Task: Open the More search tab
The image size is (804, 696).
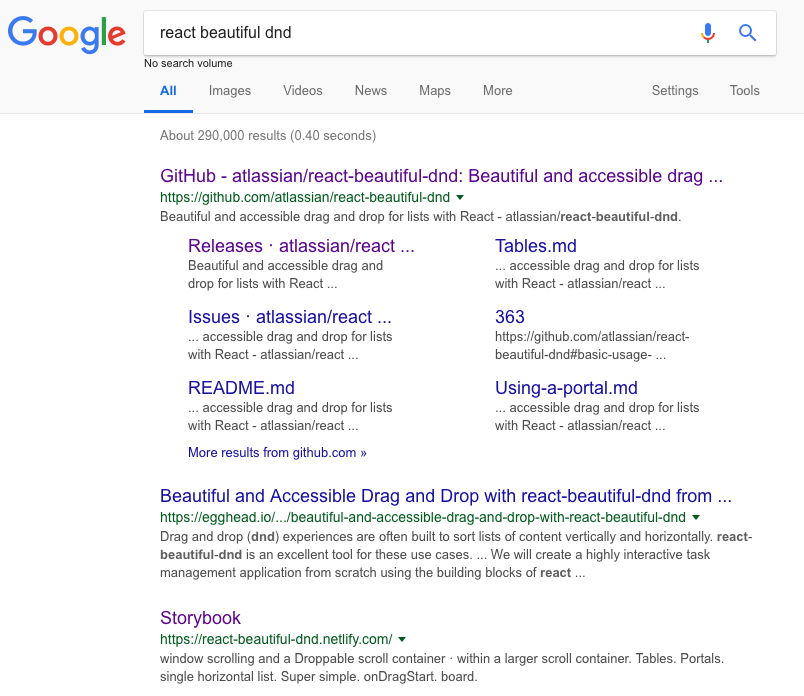Action: coord(497,91)
